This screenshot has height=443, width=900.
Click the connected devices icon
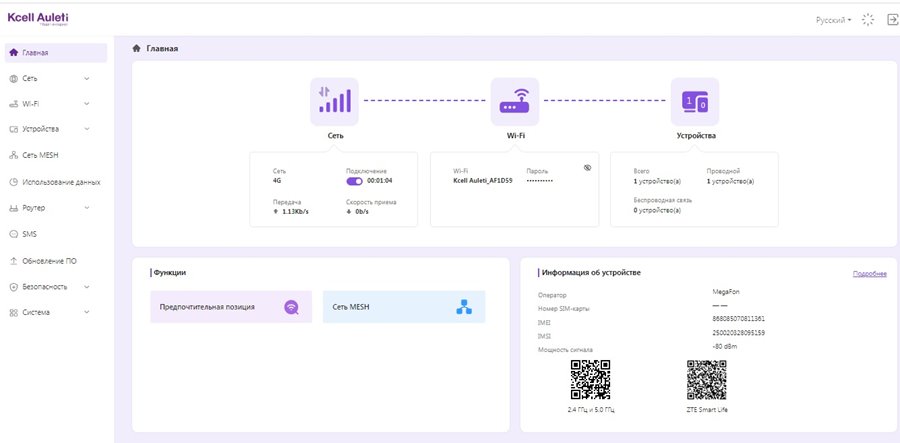[694, 101]
